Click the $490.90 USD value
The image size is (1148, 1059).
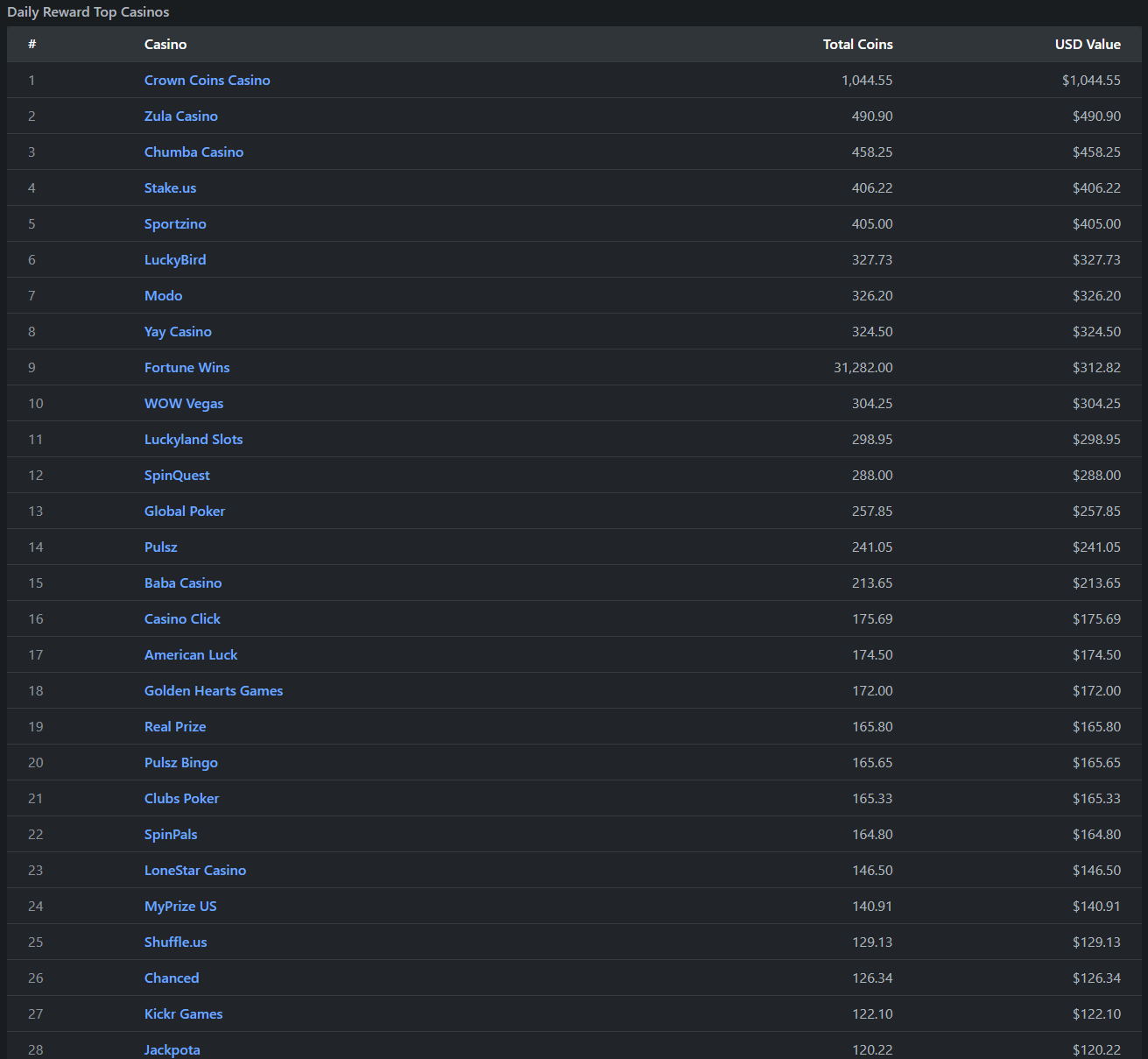(1096, 116)
